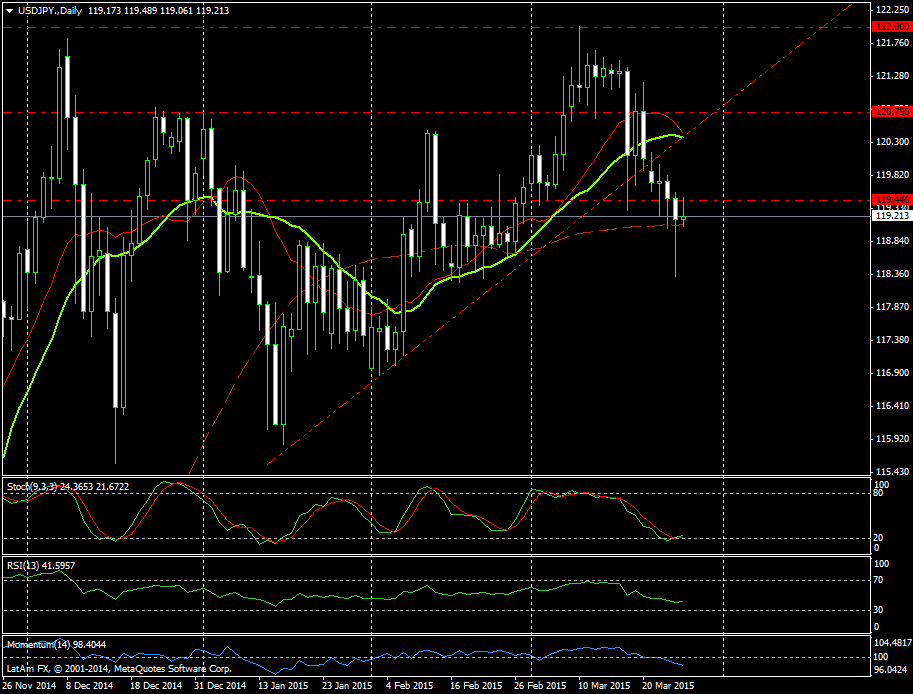
Task: Select the RSI(13) indicator label
Action: [x=23, y=566]
